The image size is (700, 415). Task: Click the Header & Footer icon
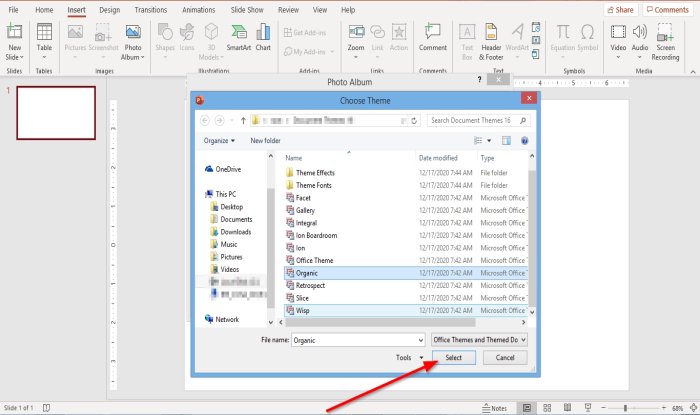491,32
